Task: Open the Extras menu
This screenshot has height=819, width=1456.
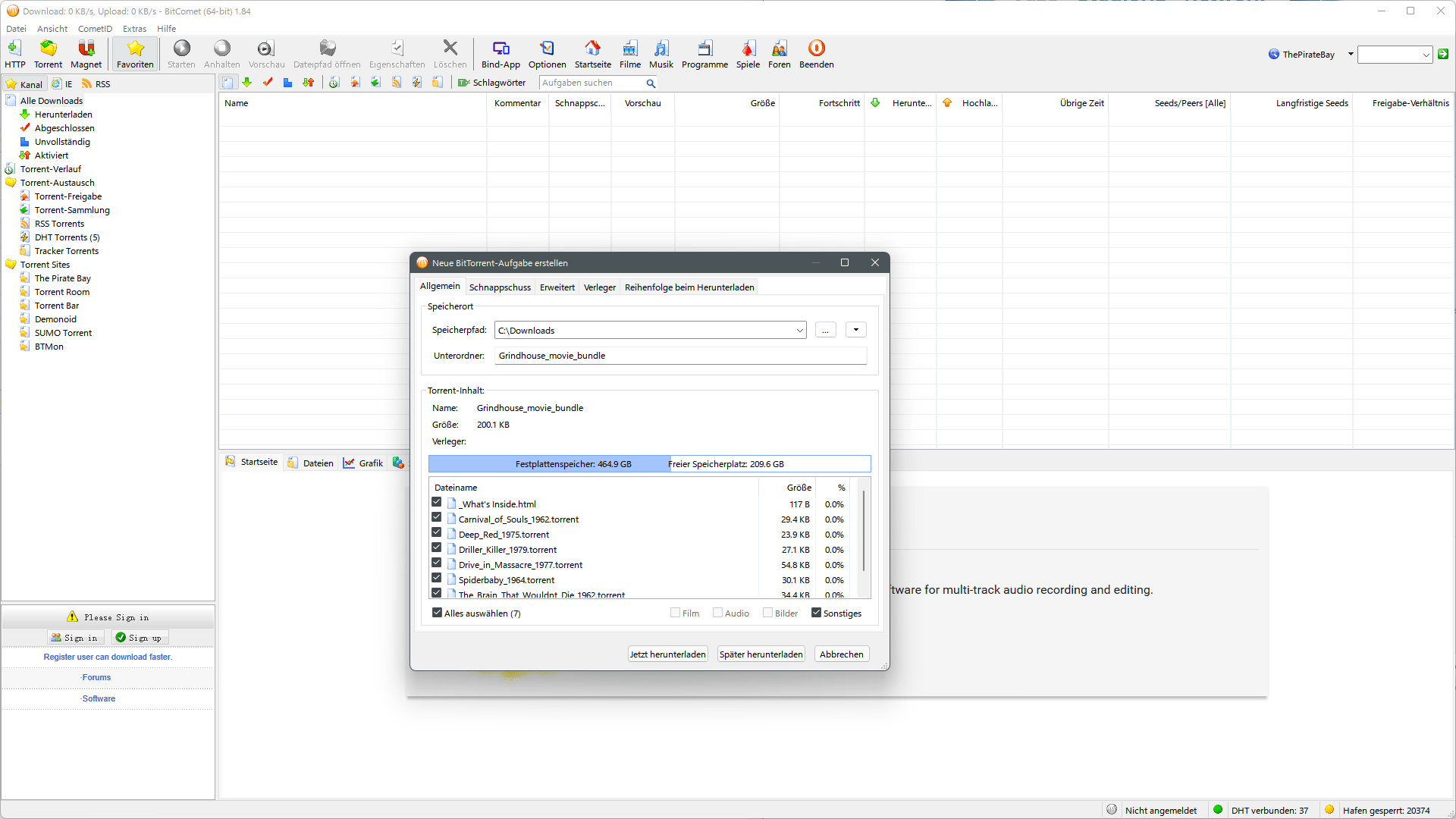Action: pyautogui.click(x=134, y=29)
